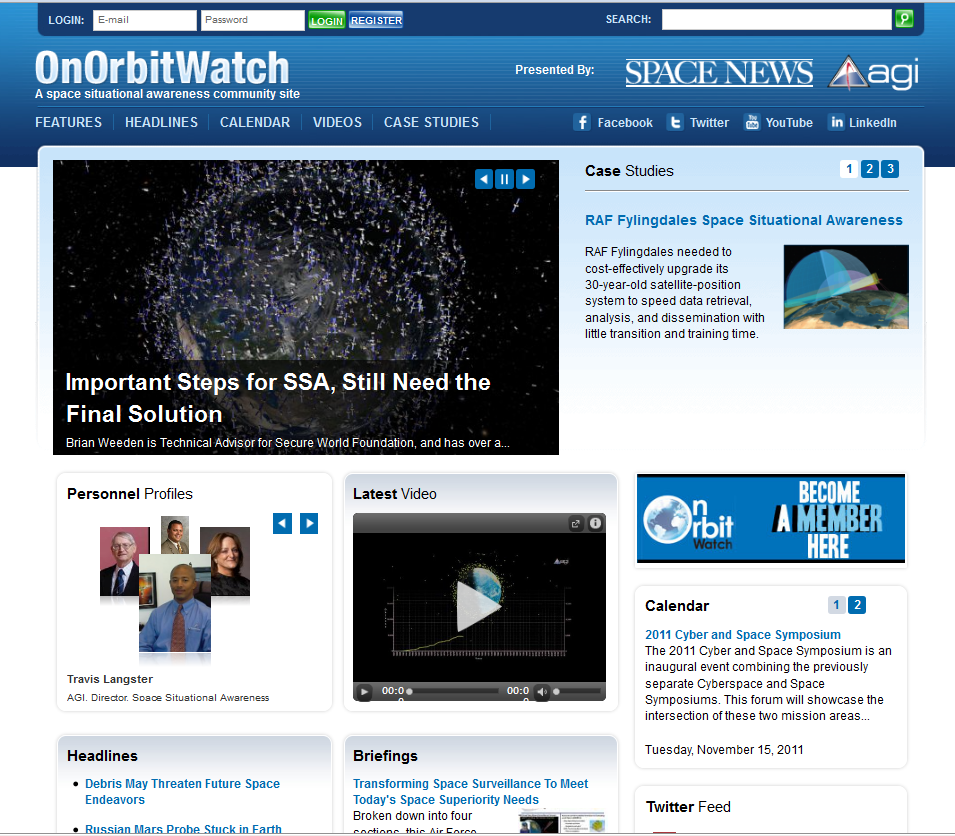The image size is (955, 836).
Task: Click the Become a Member Here banner
Action: pyautogui.click(x=770, y=518)
